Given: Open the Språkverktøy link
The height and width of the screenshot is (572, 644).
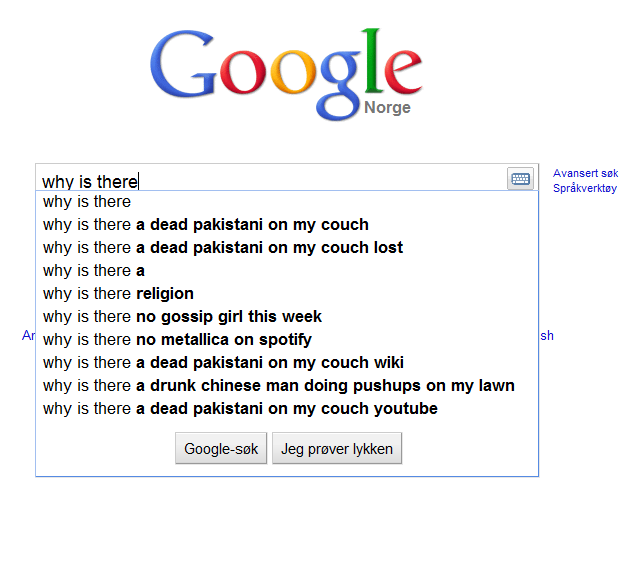Looking at the screenshot, I should point(584,188).
